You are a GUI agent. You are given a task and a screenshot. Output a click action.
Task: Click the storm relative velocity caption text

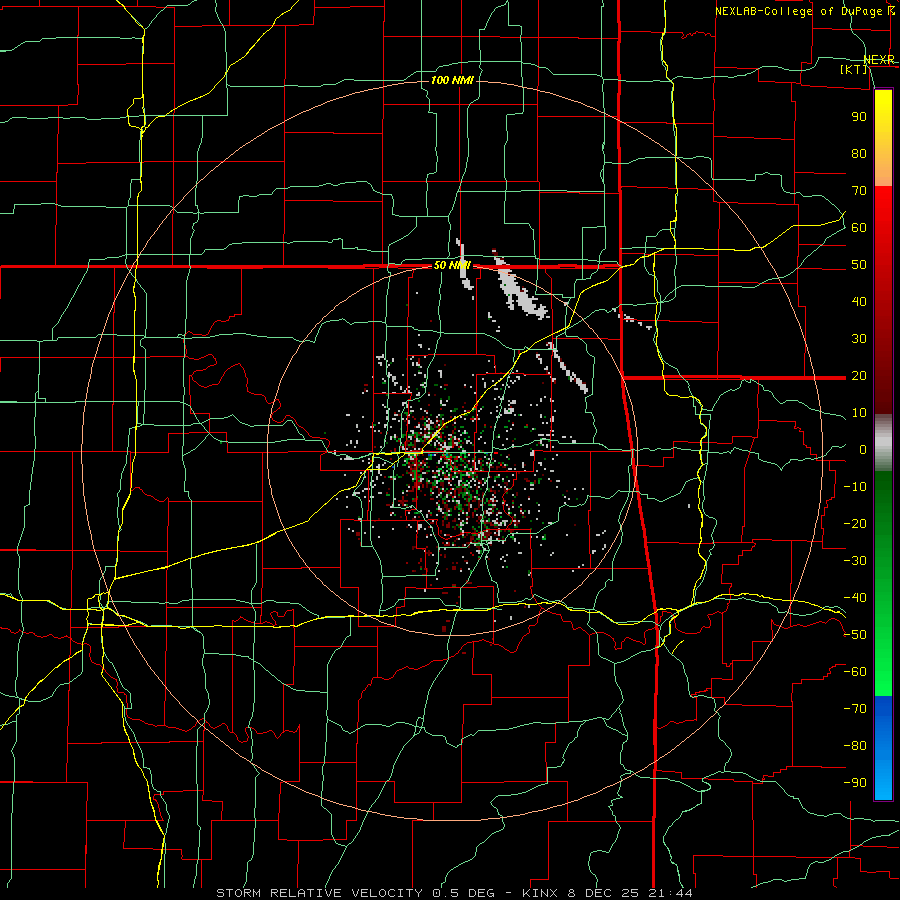point(454,893)
